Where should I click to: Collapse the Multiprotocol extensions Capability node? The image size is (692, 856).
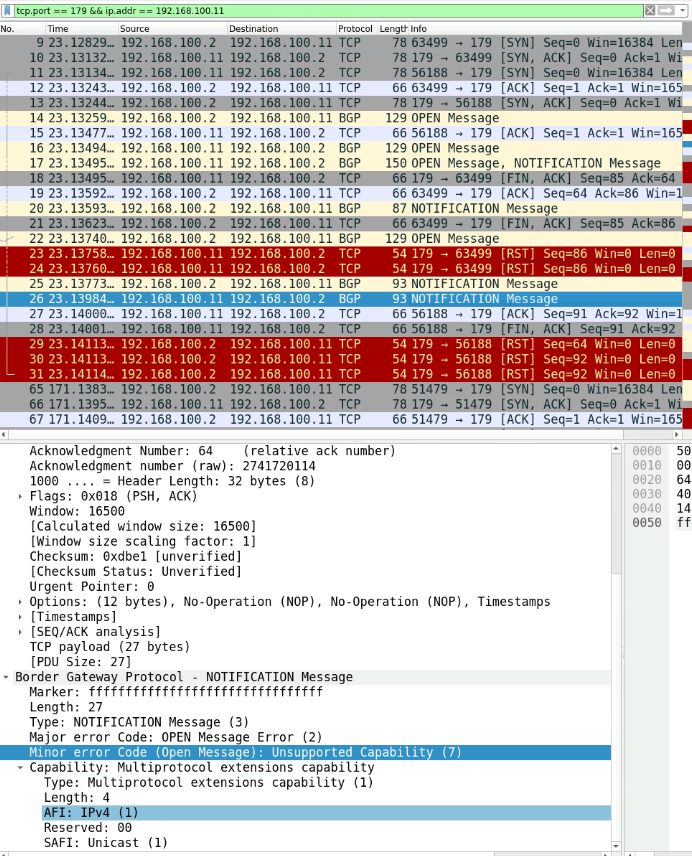point(20,768)
